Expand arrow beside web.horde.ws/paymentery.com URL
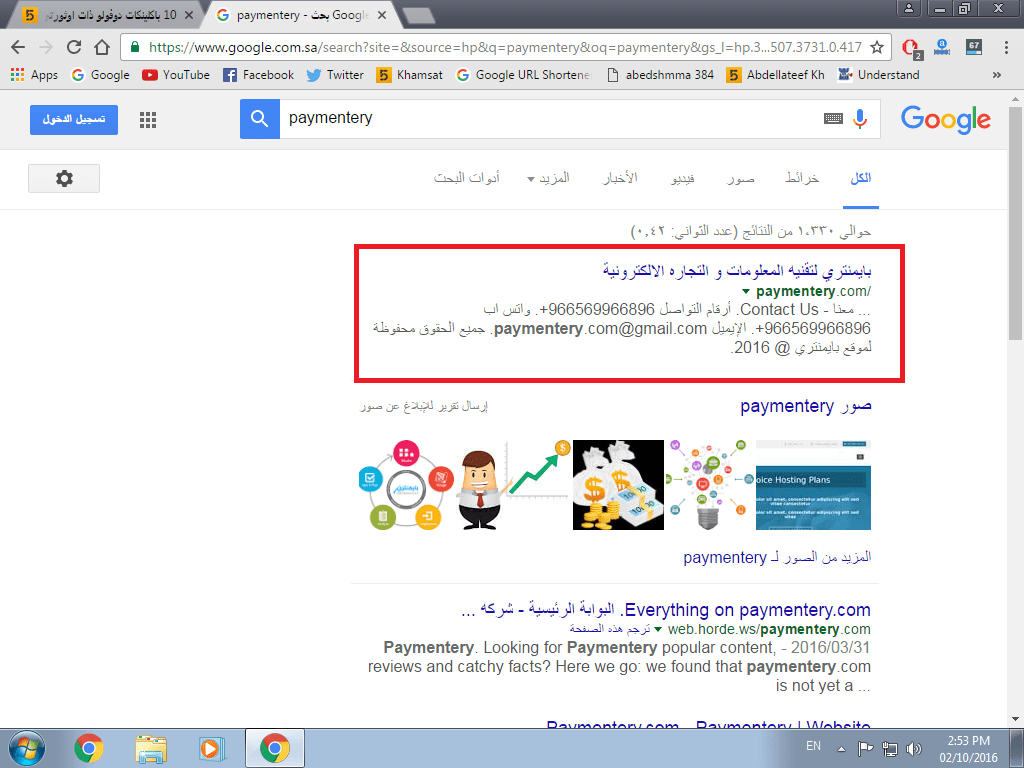Viewport: 1024px width, 768px height. pos(658,630)
